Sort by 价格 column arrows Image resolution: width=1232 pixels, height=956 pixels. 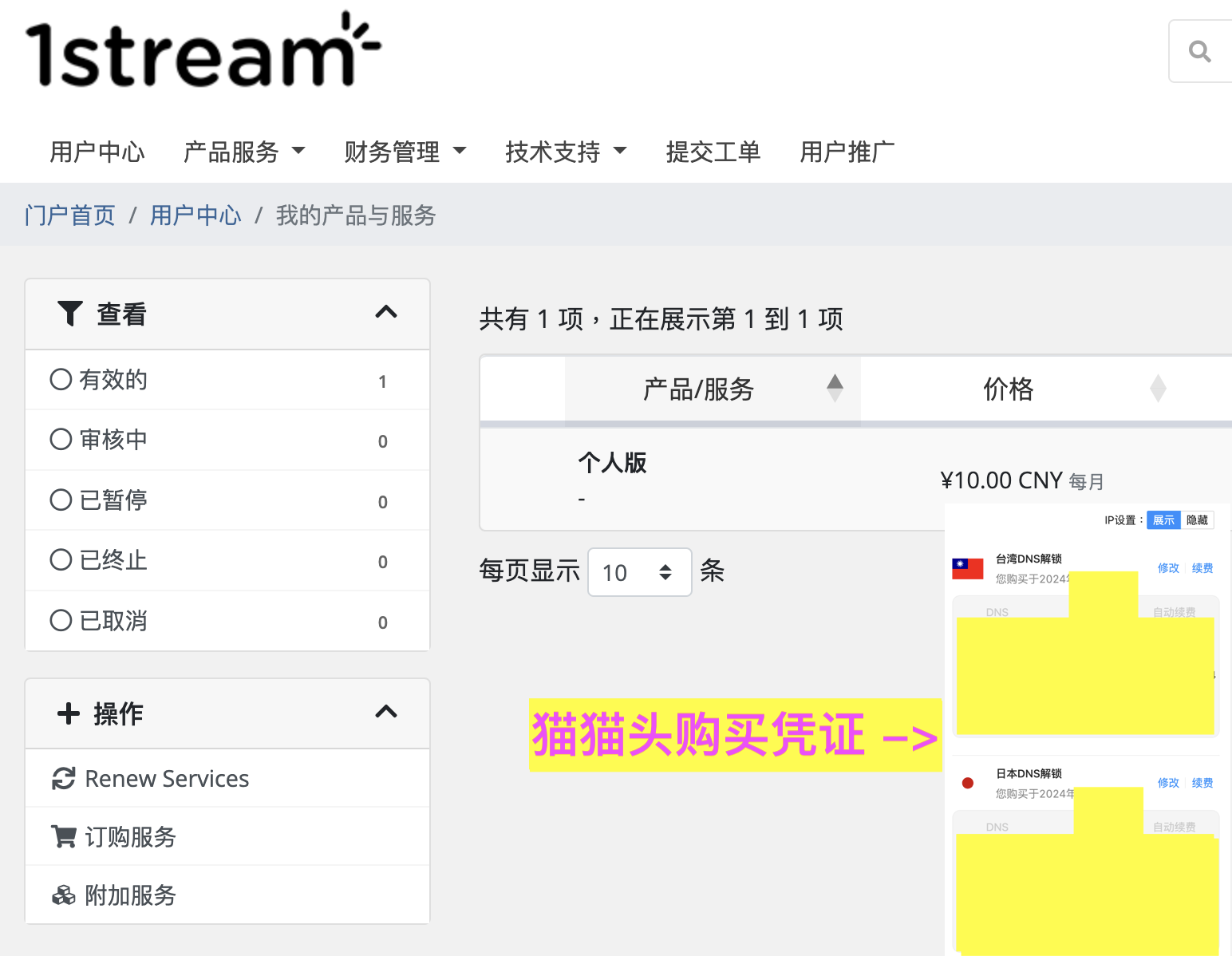pyautogui.click(x=1158, y=389)
